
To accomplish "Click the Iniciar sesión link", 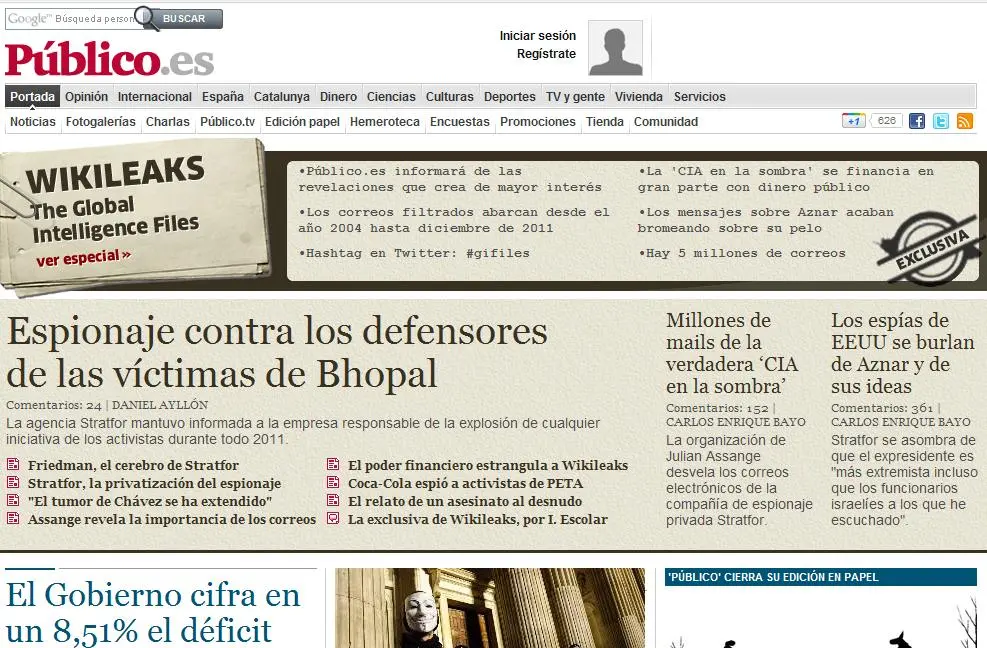I will [x=538, y=36].
